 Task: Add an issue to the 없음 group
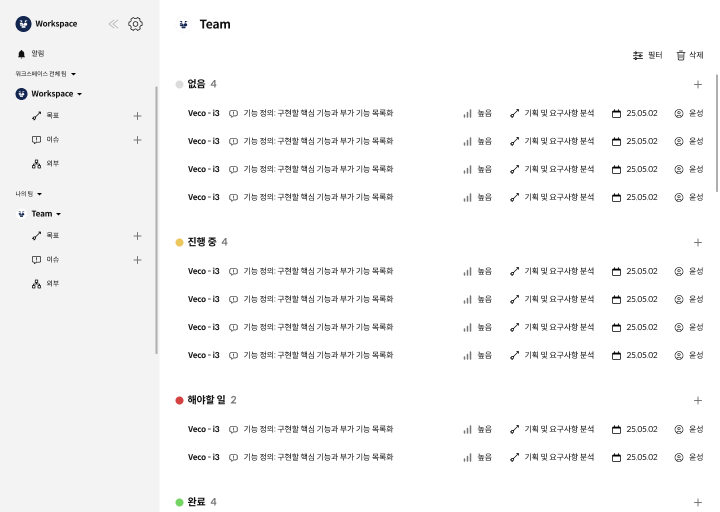(x=698, y=85)
